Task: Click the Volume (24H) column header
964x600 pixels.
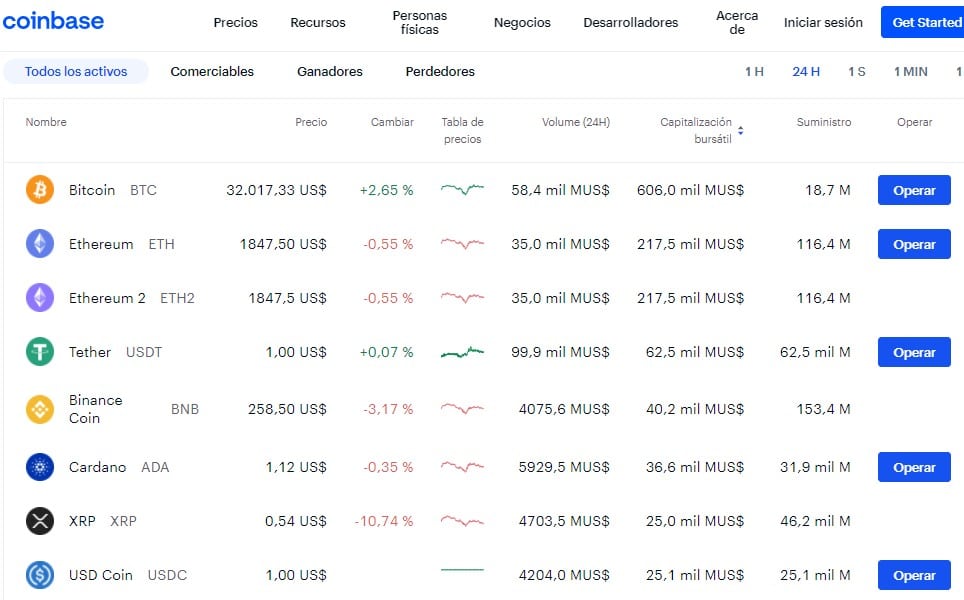Action: [x=575, y=122]
